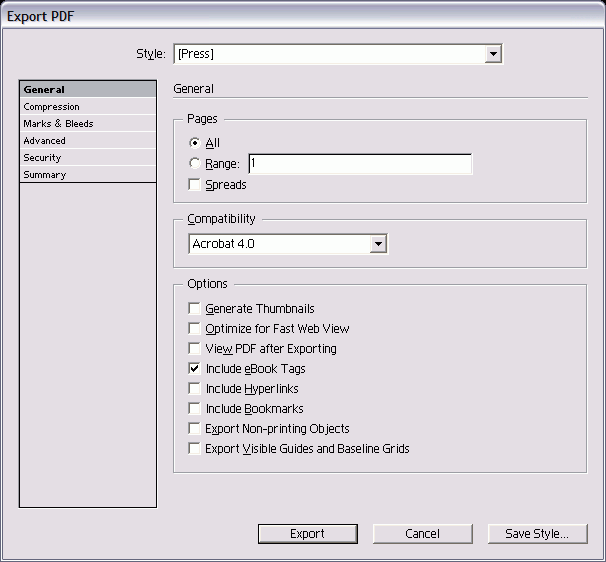Open the Style dropdown showing [Press]
The width and height of the screenshot is (606, 562).
click(x=337, y=54)
